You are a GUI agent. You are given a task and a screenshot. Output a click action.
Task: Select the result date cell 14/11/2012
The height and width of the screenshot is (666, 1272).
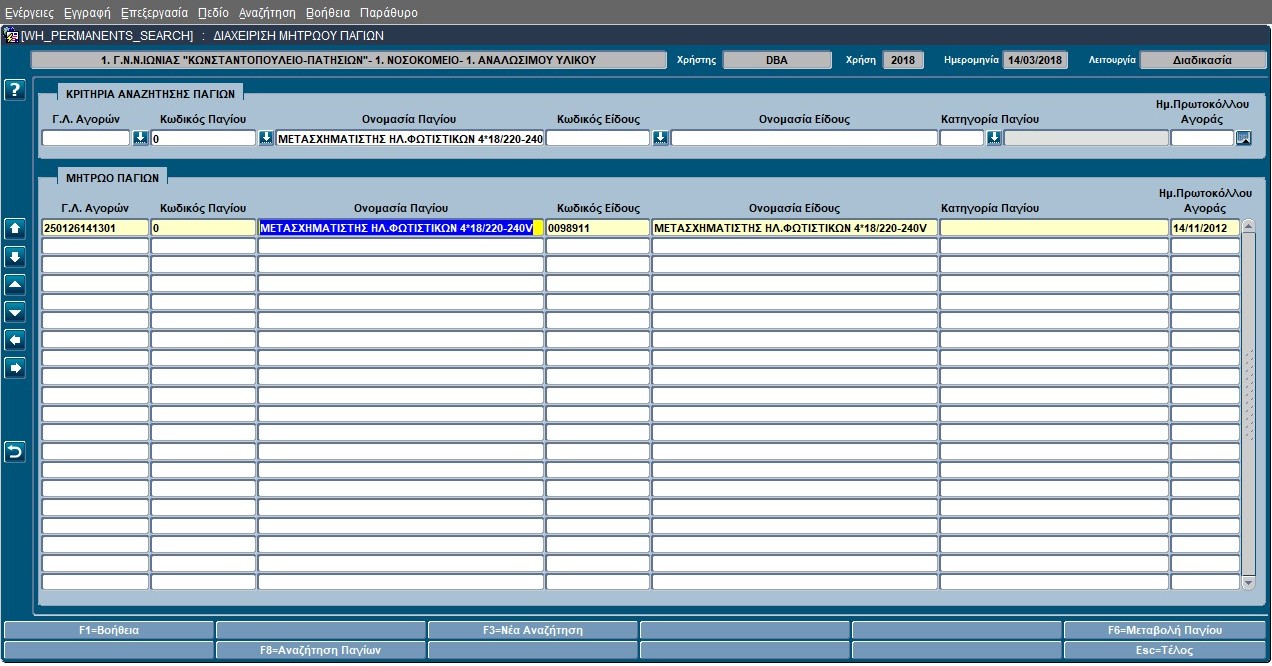click(1205, 228)
